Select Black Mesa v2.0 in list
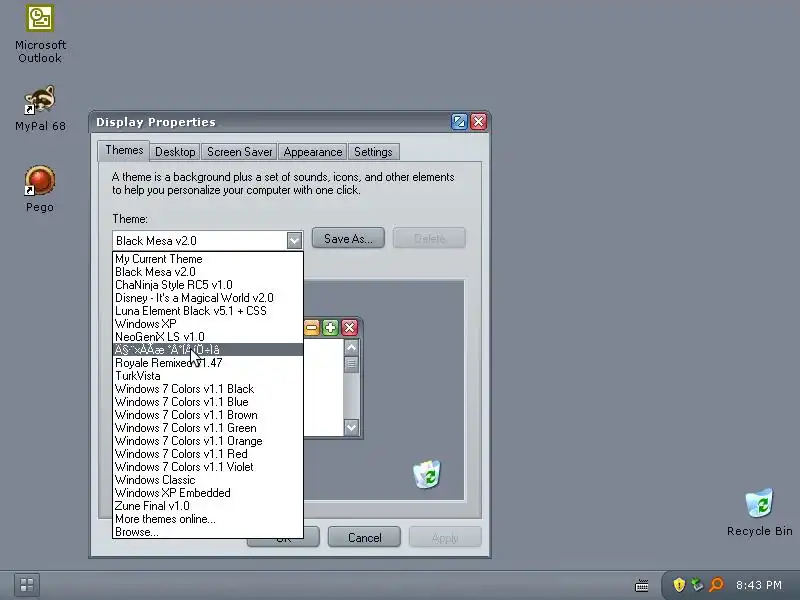 tap(208, 272)
